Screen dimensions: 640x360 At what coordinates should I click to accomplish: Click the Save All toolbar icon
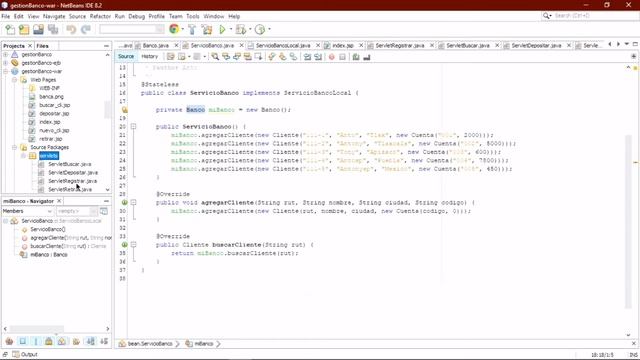pyautogui.click(x=53, y=29)
